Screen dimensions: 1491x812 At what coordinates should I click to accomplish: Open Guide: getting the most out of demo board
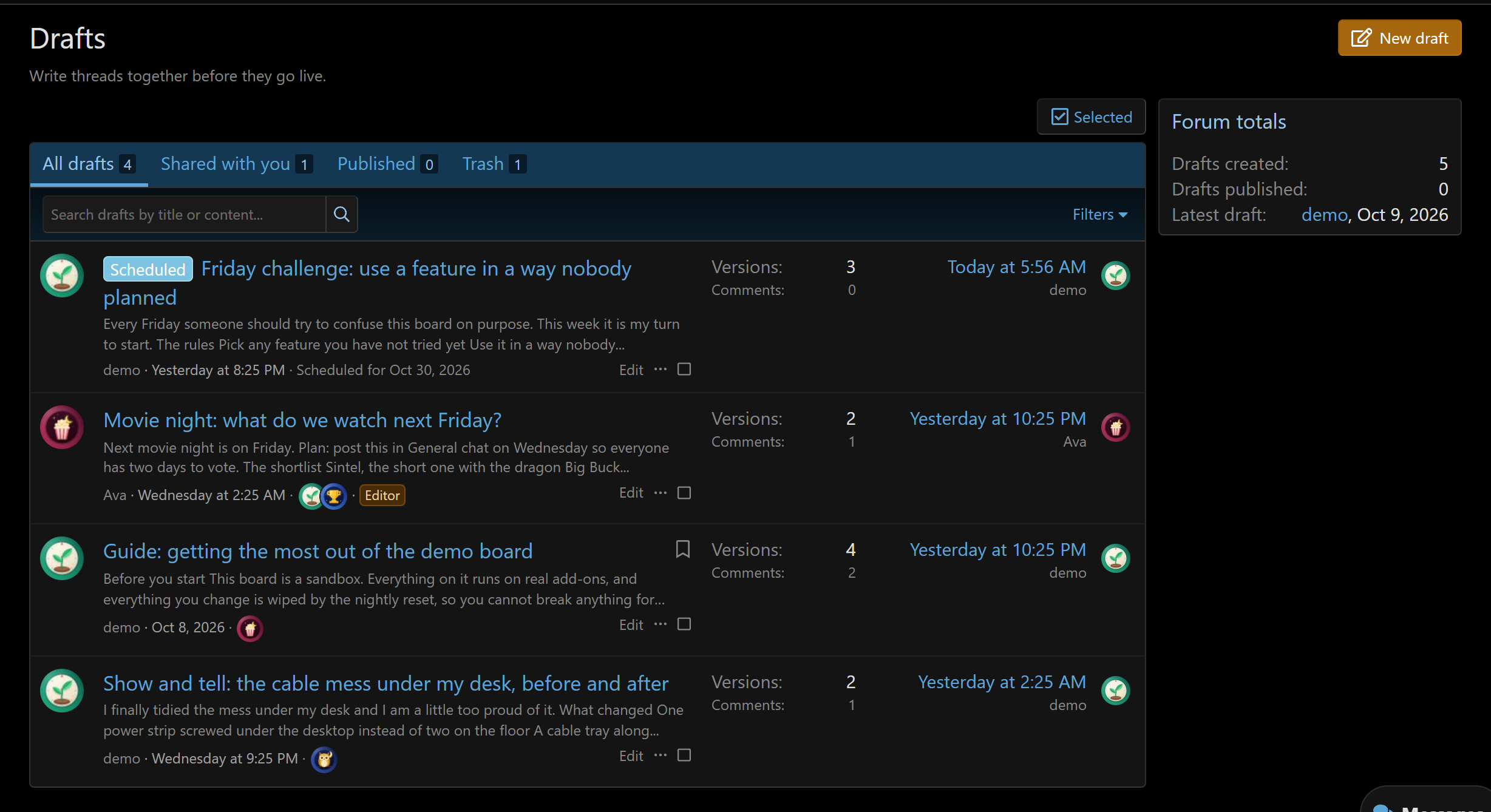[x=318, y=551]
